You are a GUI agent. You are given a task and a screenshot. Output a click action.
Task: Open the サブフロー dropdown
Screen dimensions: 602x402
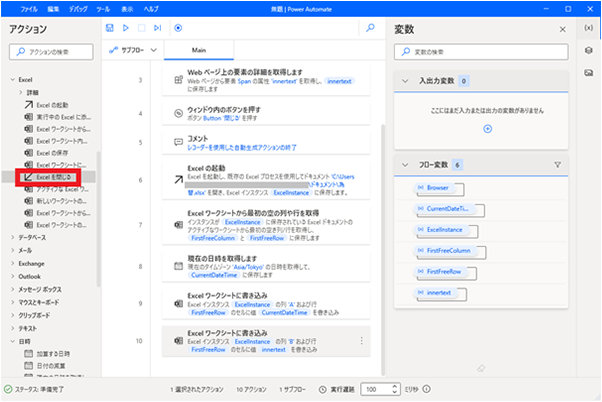(x=133, y=50)
